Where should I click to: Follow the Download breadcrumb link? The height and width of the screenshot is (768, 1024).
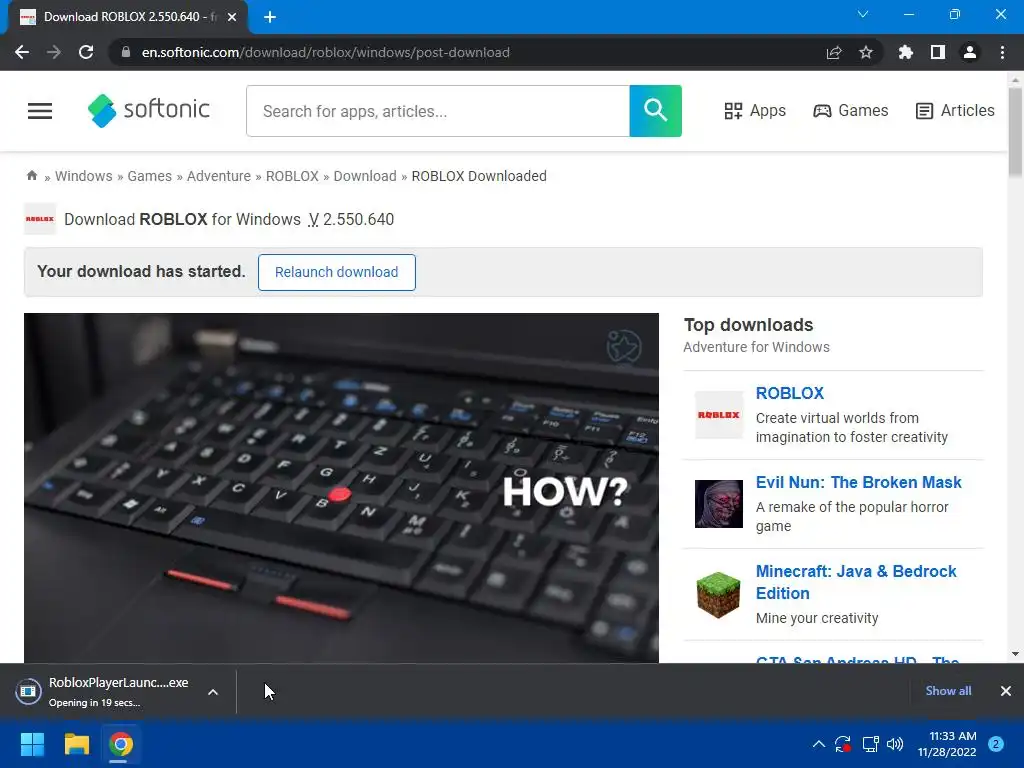365,176
